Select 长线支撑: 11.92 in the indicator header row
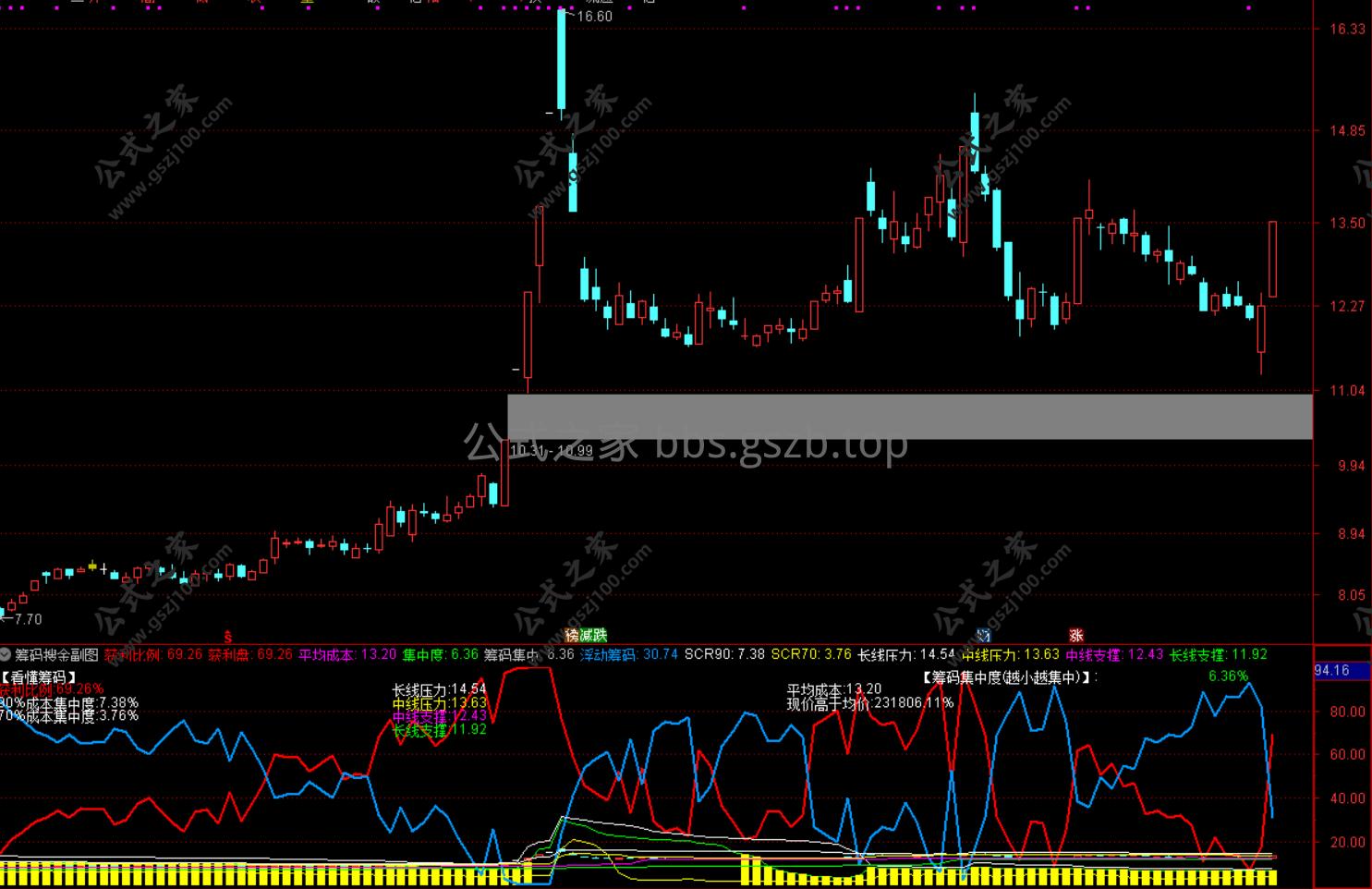The image size is (1372, 889). [x=1219, y=655]
